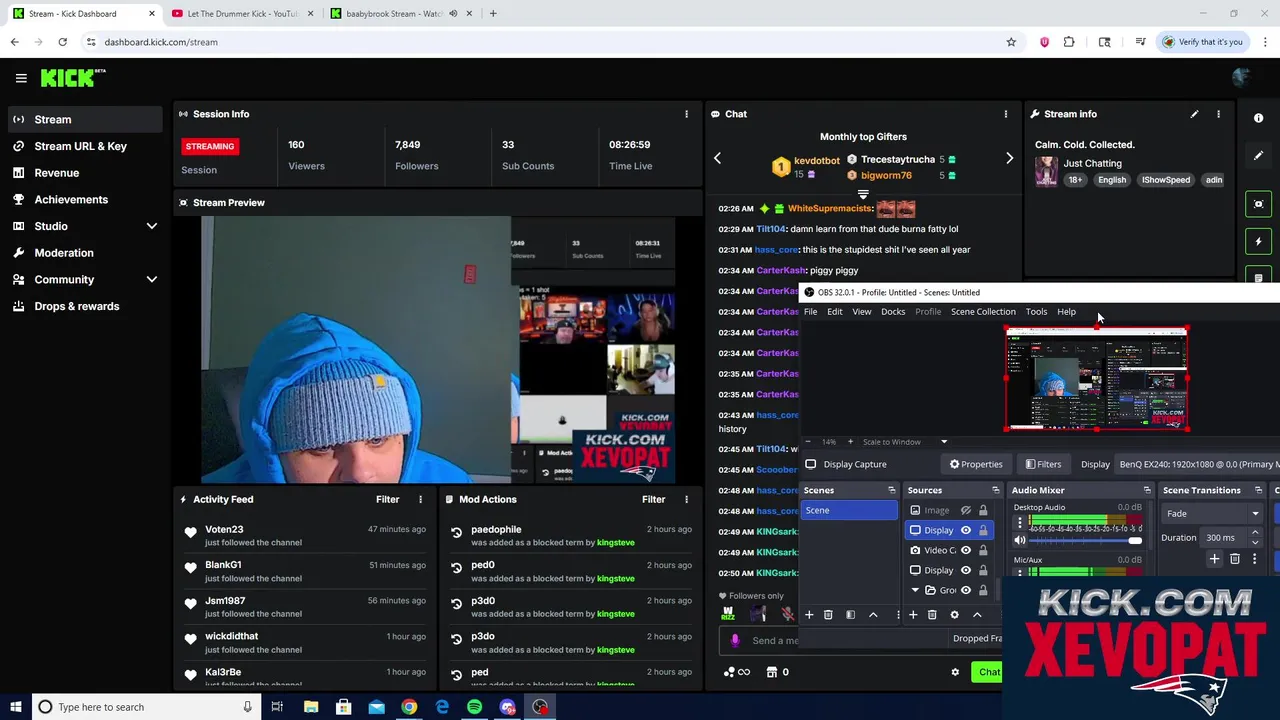Open Mod Actions options menu
This screenshot has height=720, width=1280.
(686, 499)
